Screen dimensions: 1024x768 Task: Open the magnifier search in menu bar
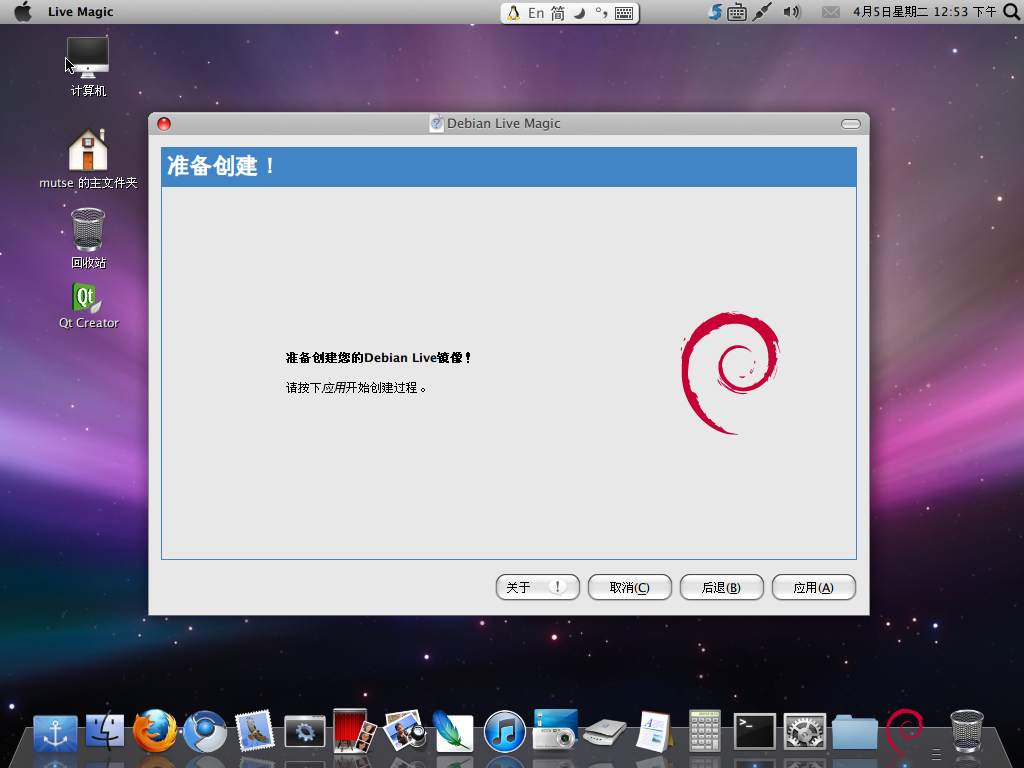pos(1012,12)
